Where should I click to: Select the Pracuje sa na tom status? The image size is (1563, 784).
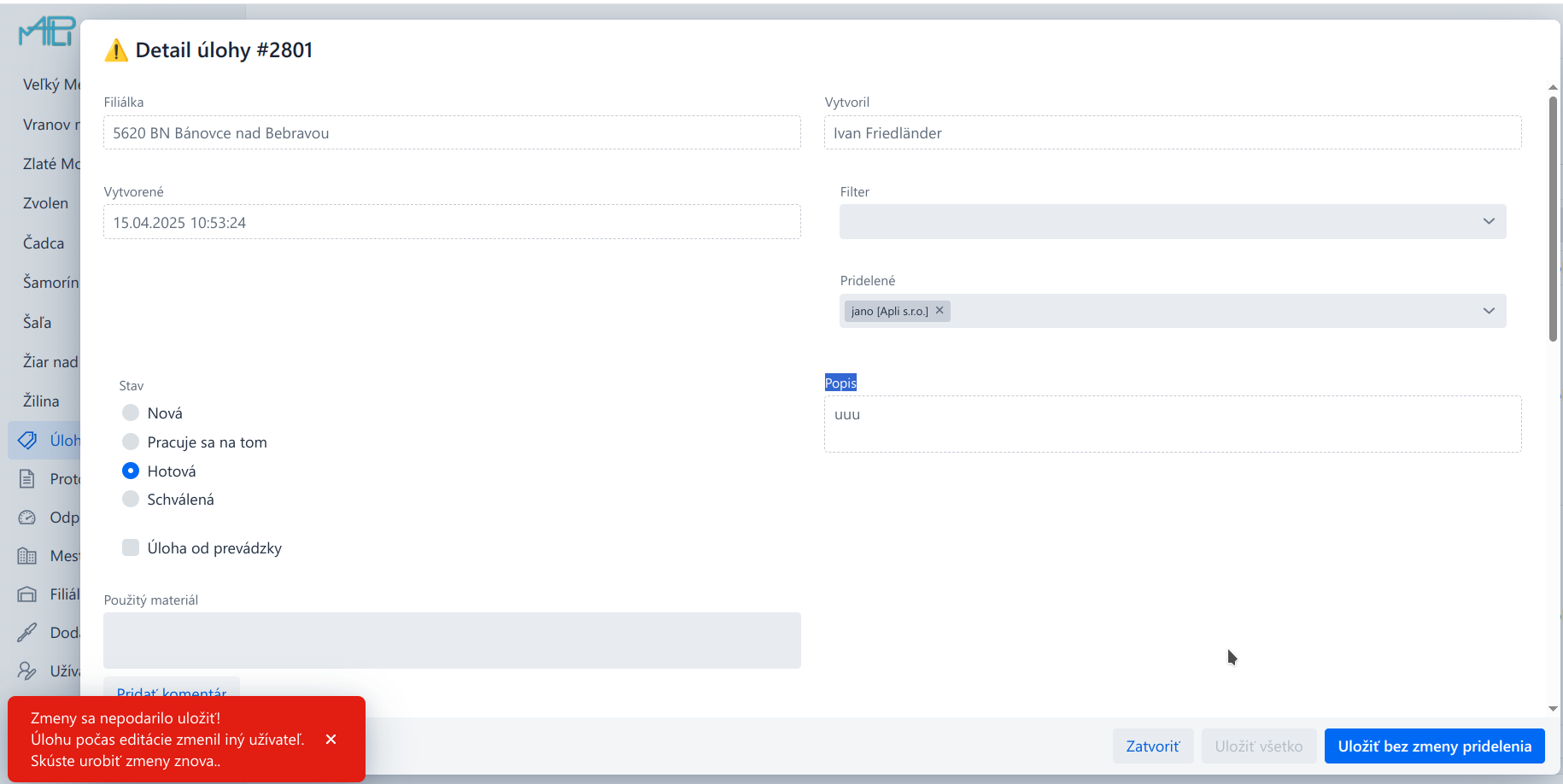[x=131, y=442]
